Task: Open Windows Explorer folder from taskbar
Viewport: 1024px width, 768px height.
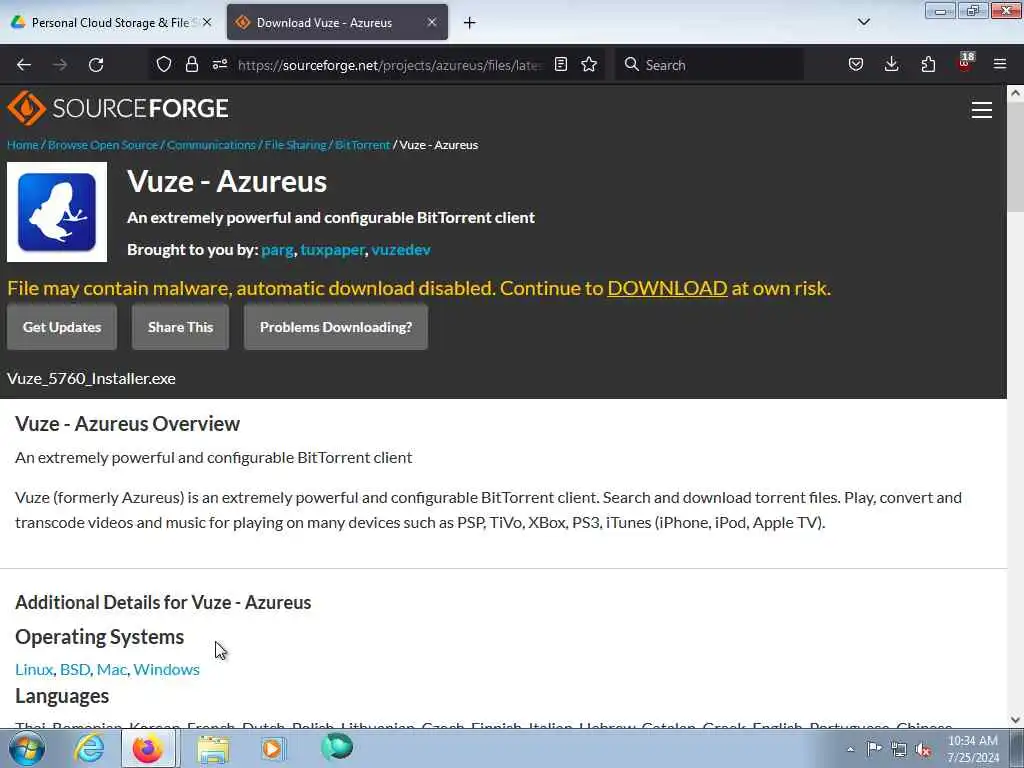Action: [x=213, y=748]
